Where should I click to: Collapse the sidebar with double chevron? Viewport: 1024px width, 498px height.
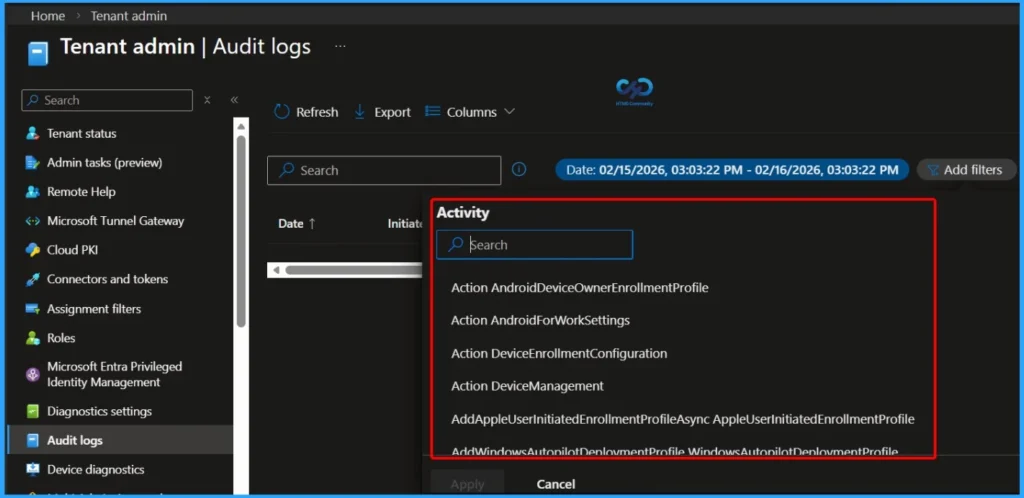(x=234, y=100)
